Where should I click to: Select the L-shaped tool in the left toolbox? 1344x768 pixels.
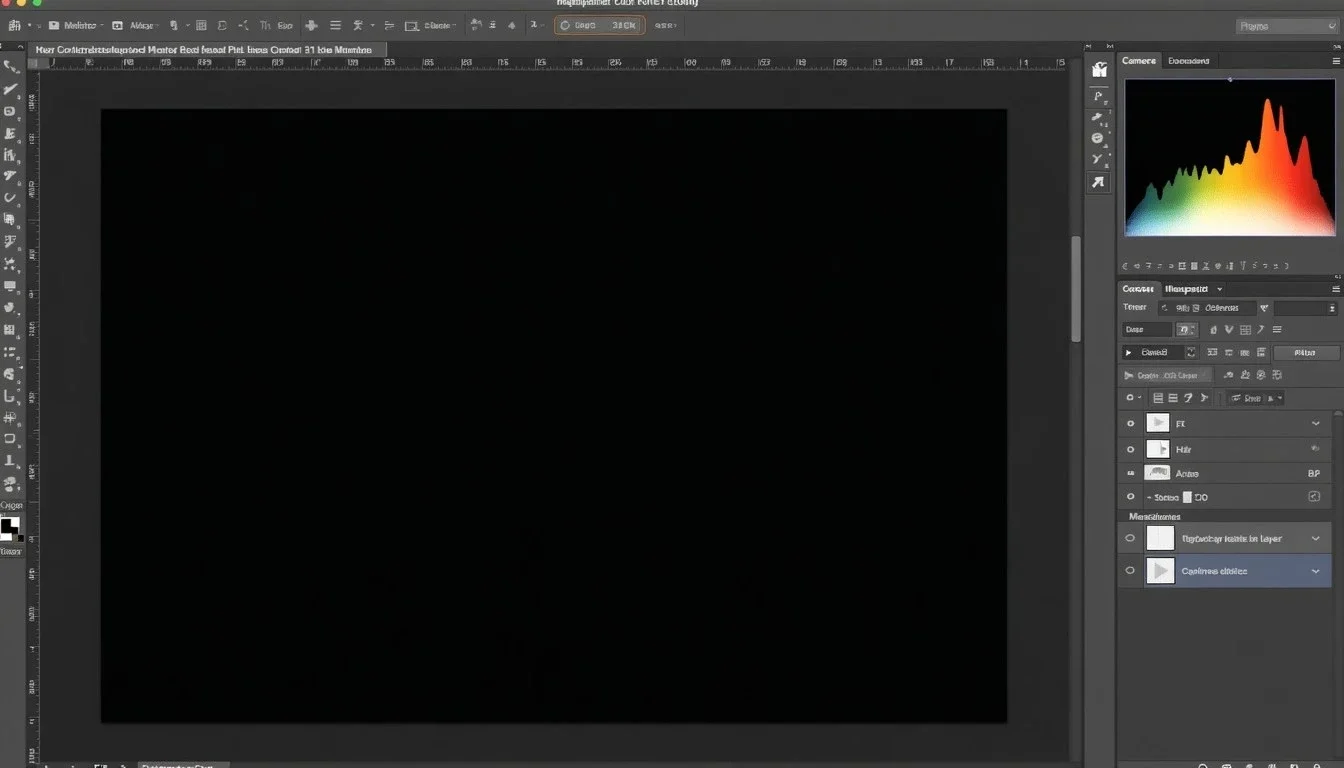point(11,396)
